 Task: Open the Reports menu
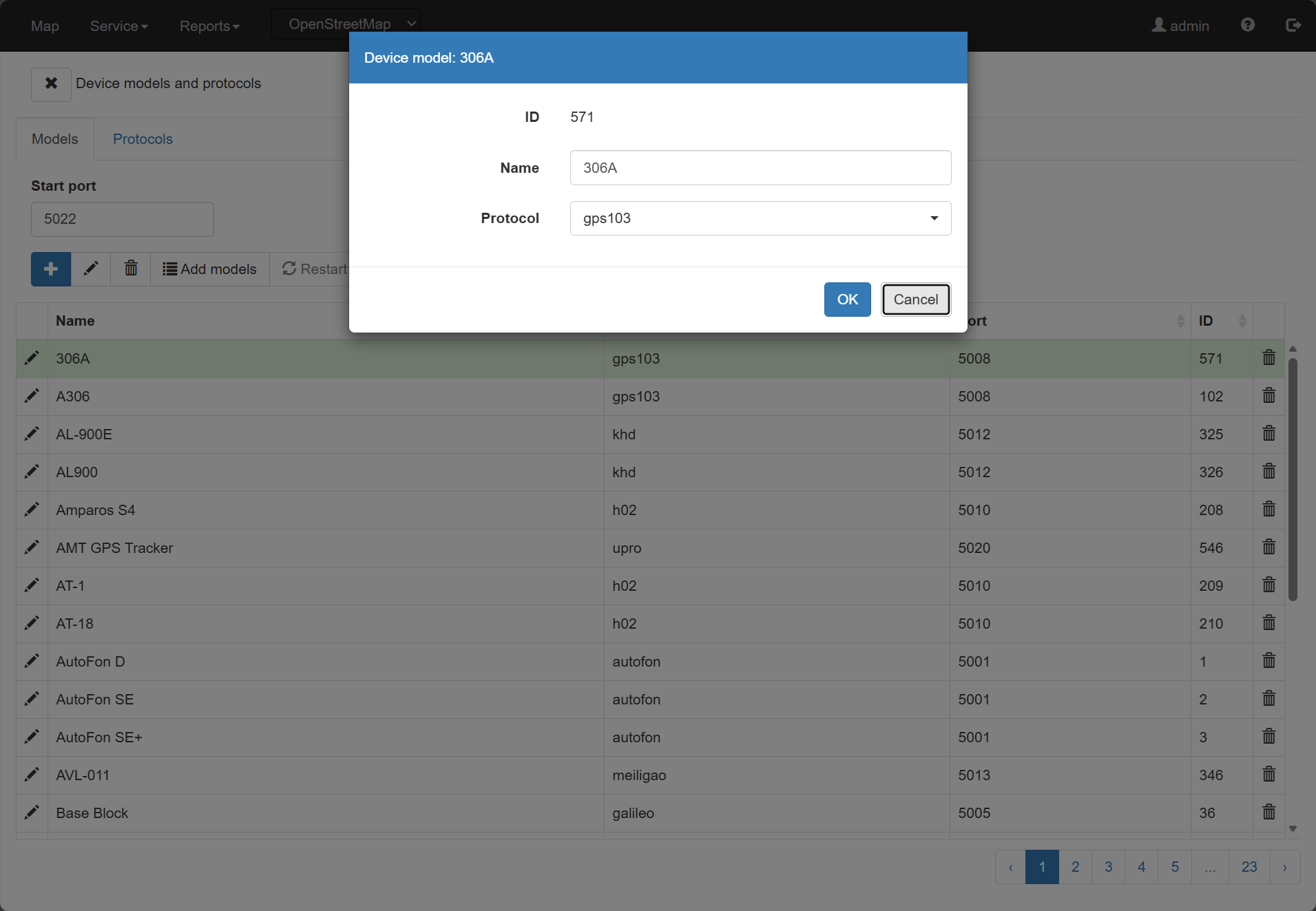click(209, 26)
